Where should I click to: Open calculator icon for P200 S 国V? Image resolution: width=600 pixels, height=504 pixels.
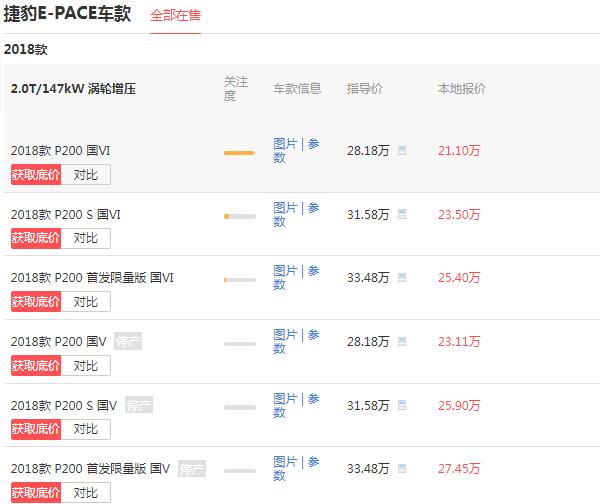(402, 405)
